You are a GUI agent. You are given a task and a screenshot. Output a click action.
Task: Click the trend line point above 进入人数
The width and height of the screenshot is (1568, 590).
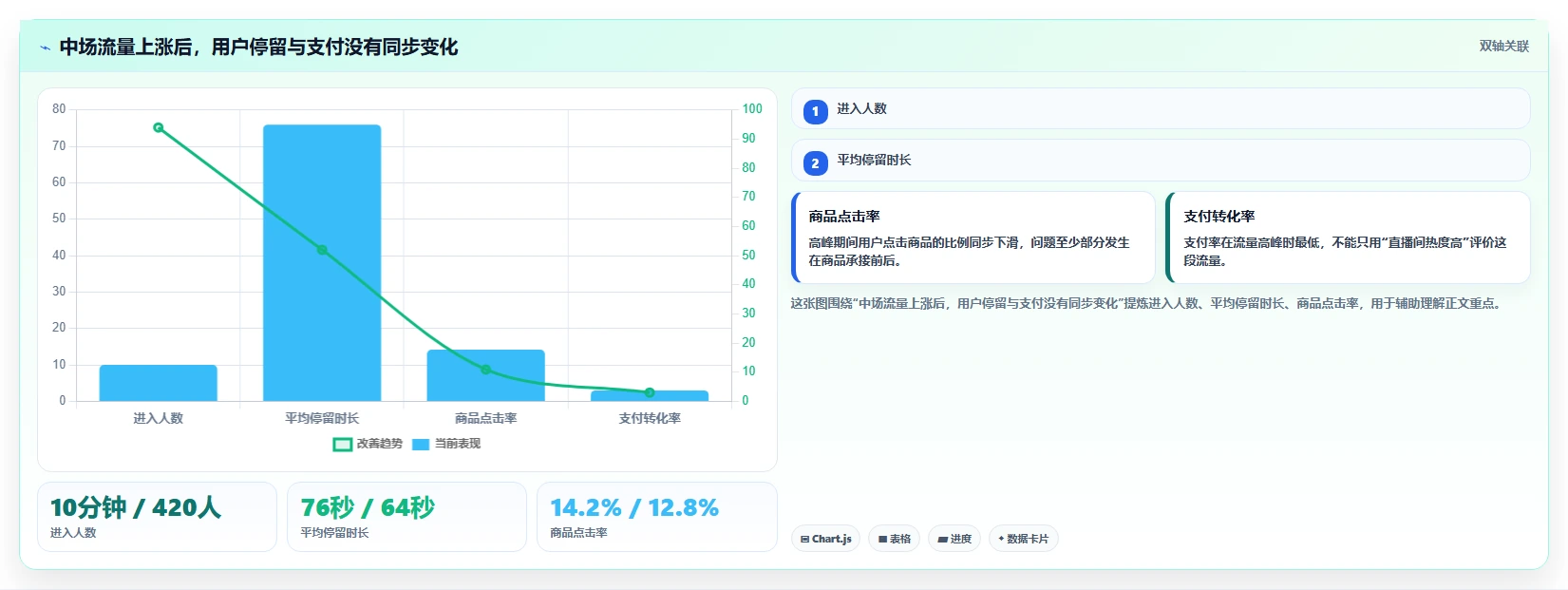pyautogui.click(x=159, y=127)
